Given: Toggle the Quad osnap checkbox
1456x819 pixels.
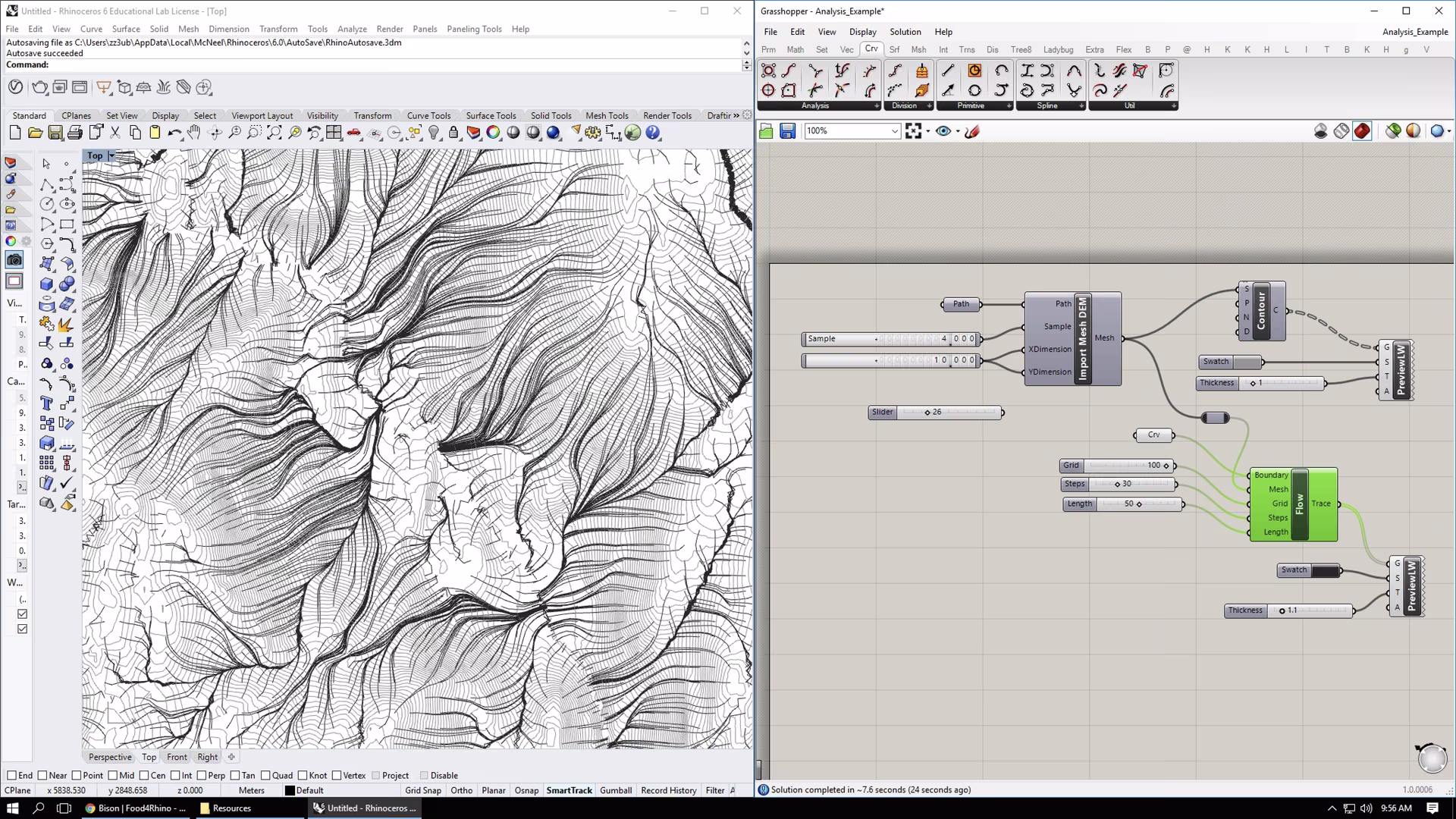Looking at the screenshot, I should [x=266, y=775].
